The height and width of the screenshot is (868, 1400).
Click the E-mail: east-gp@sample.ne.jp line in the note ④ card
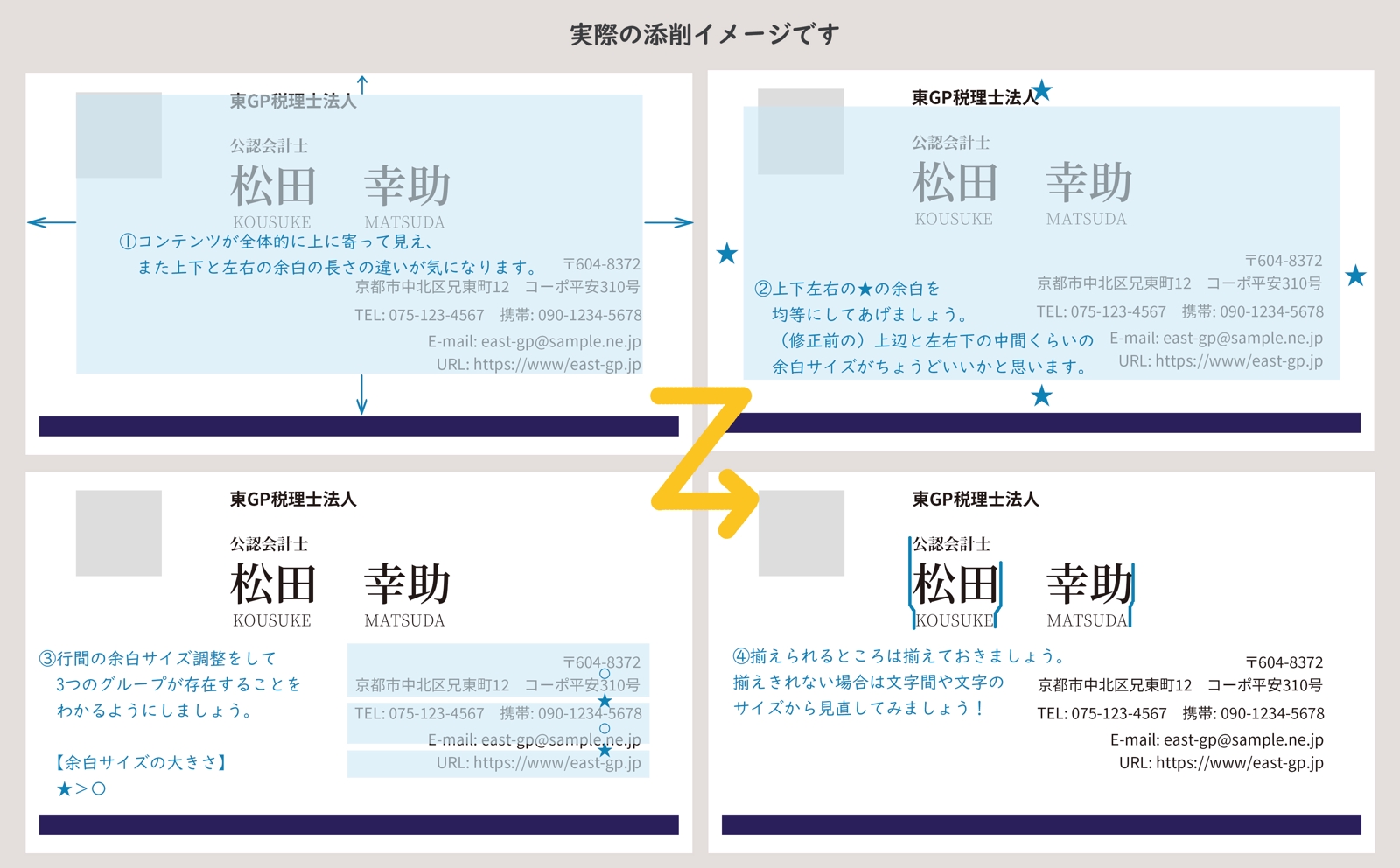(1217, 739)
